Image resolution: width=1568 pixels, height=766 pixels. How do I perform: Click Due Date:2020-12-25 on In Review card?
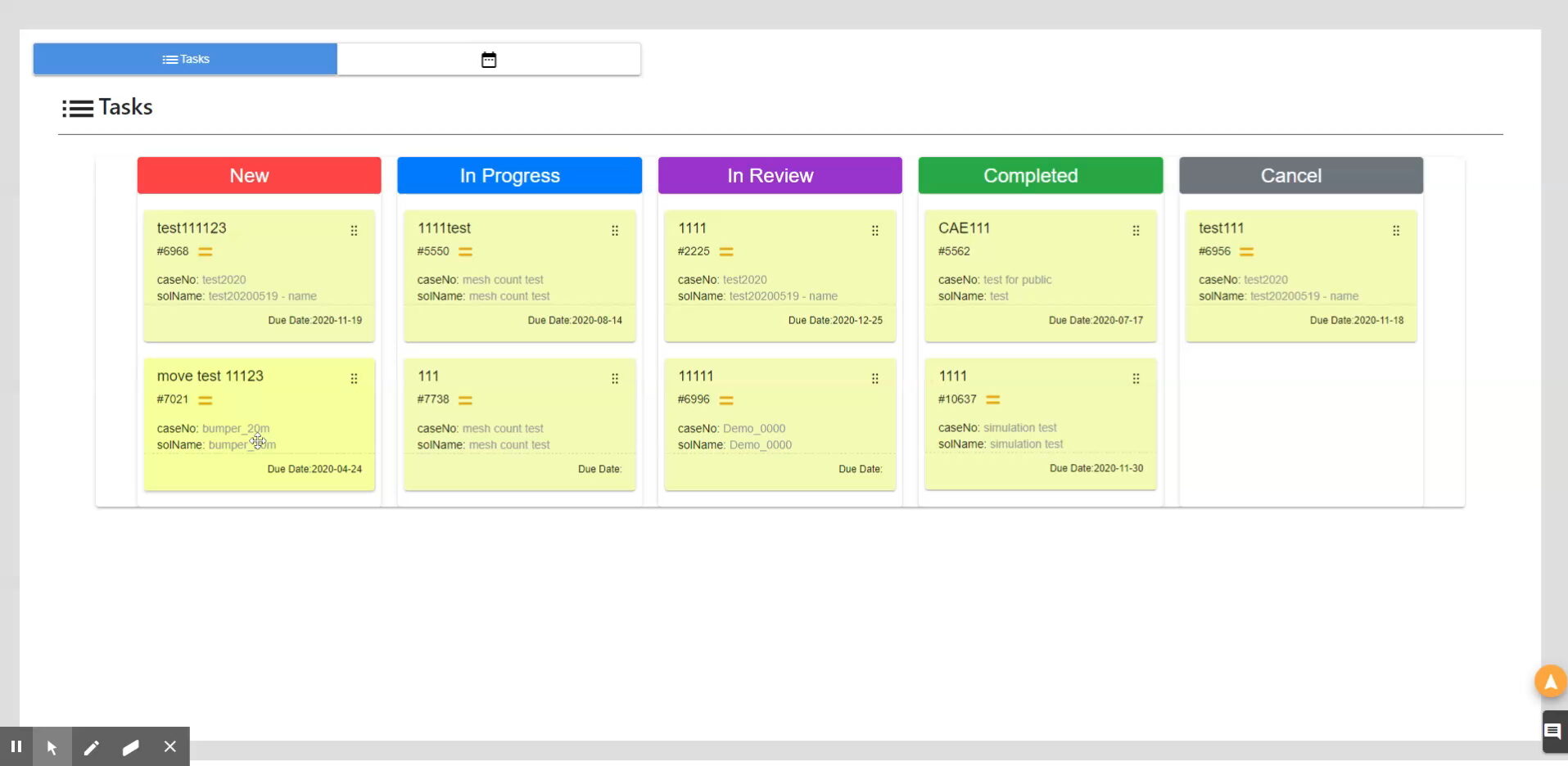click(x=835, y=321)
